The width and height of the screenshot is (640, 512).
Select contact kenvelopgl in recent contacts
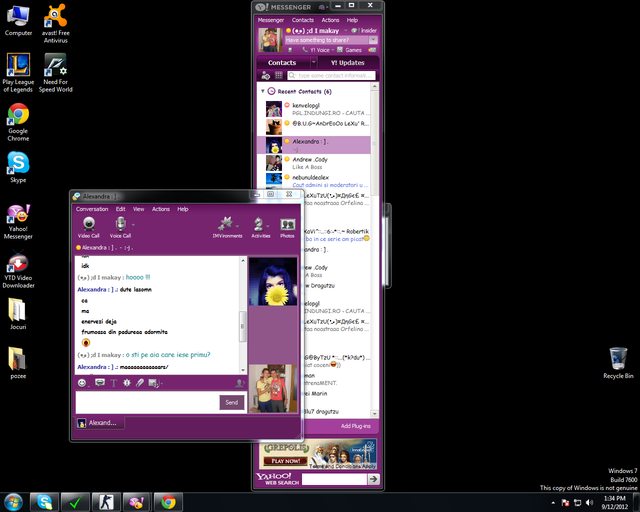click(313, 109)
